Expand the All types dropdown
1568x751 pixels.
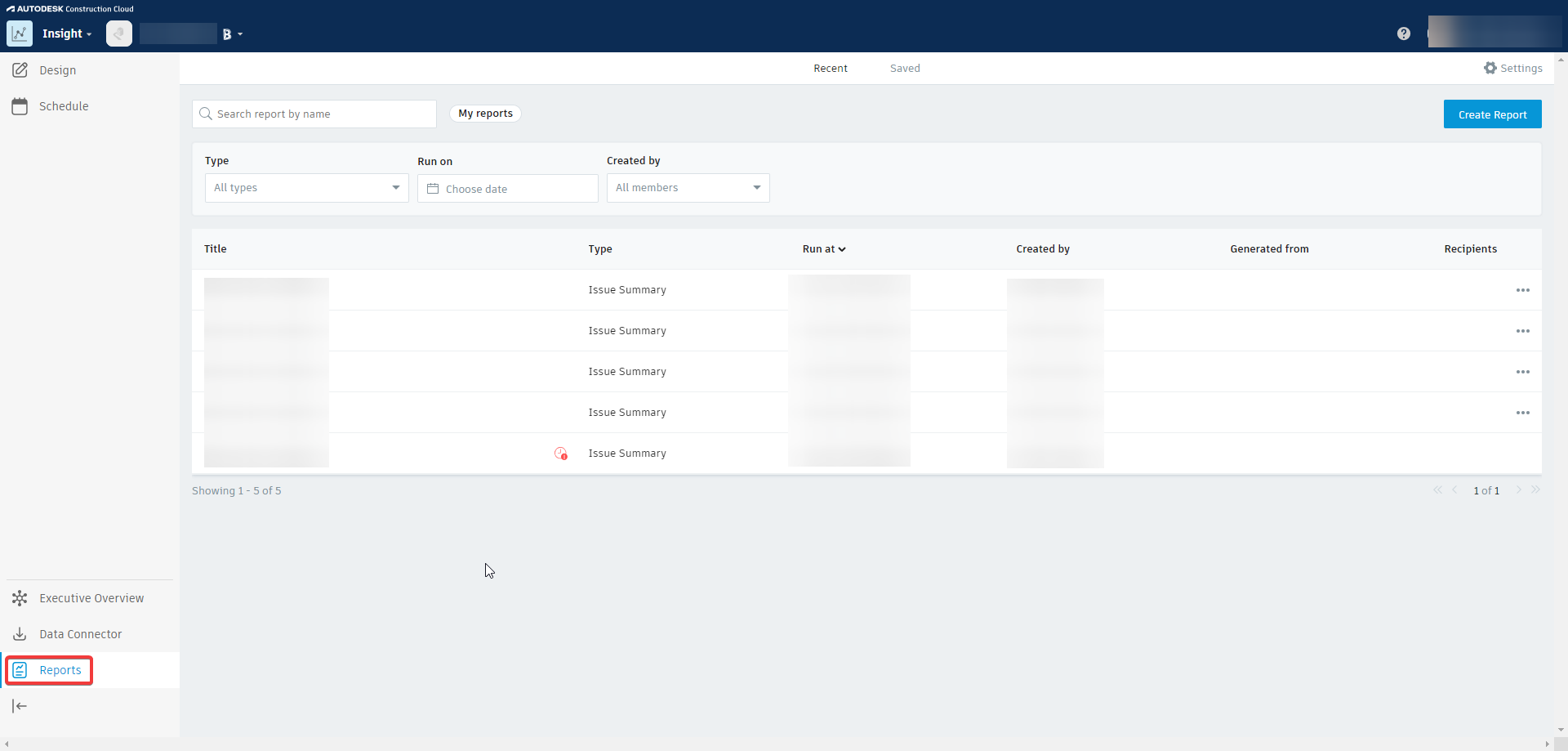click(306, 187)
